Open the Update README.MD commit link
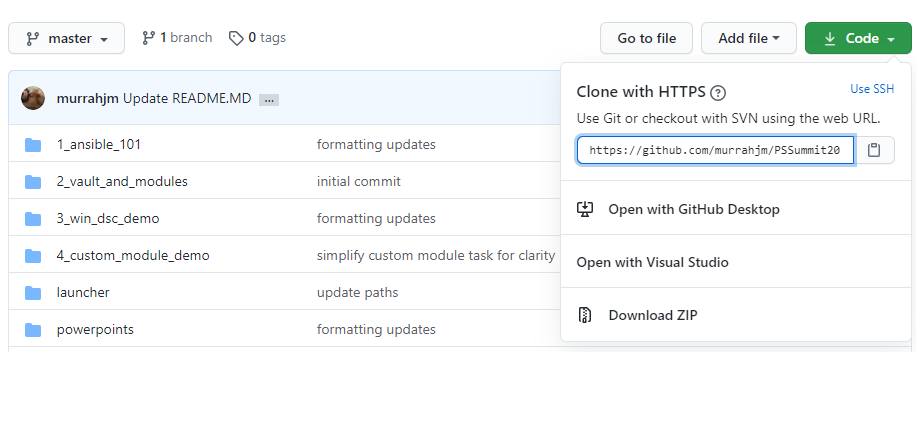 coord(187,98)
